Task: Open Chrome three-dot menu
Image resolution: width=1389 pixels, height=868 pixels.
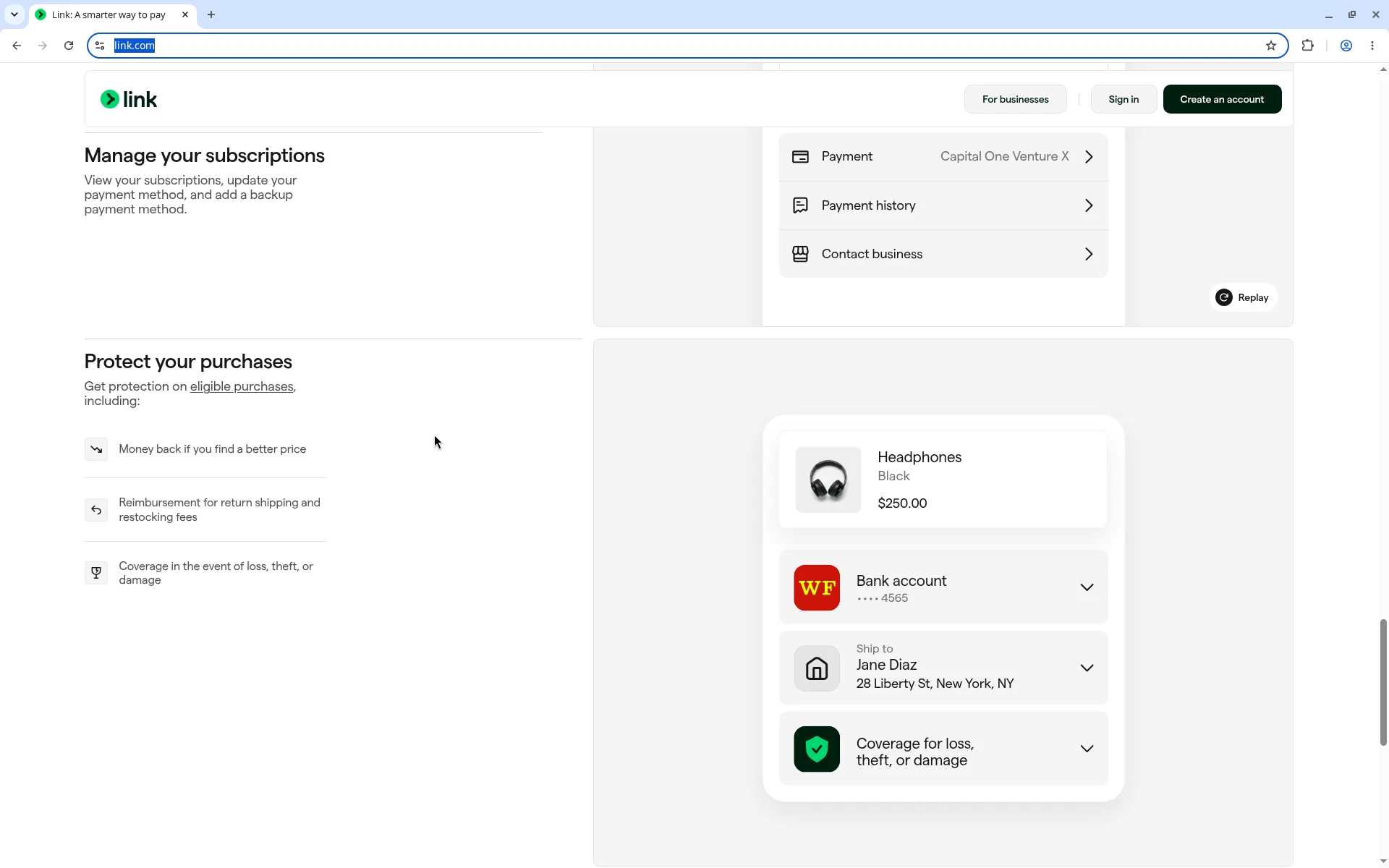Action: click(x=1372, y=46)
